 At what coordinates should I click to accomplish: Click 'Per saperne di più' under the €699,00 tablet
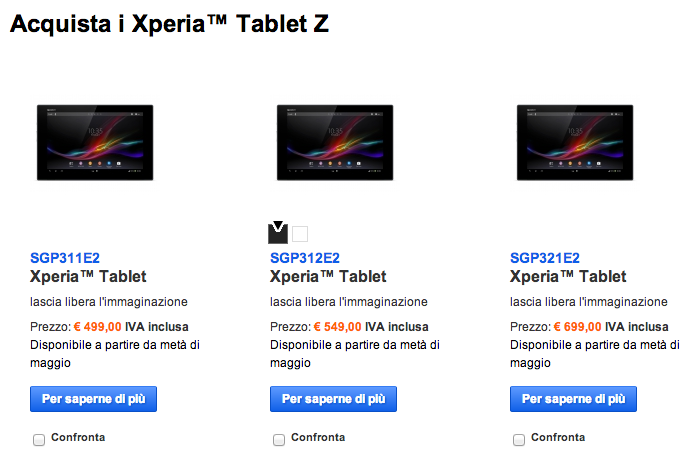coord(573,399)
